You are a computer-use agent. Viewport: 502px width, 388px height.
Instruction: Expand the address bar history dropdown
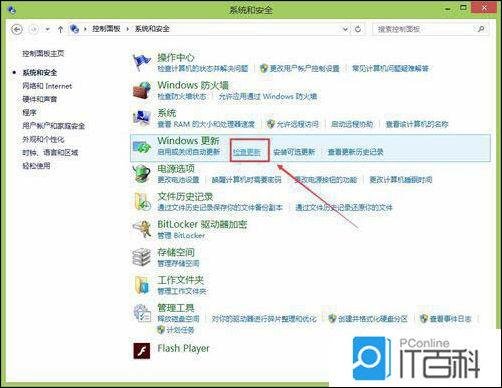tap(346, 29)
